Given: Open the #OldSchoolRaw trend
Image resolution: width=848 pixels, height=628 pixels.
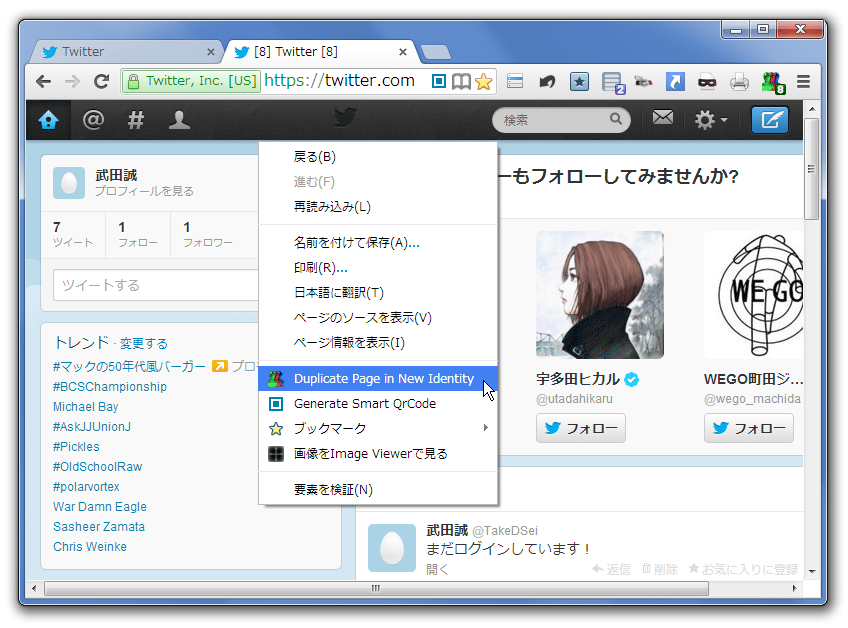Looking at the screenshot, I should coord(97,467).
